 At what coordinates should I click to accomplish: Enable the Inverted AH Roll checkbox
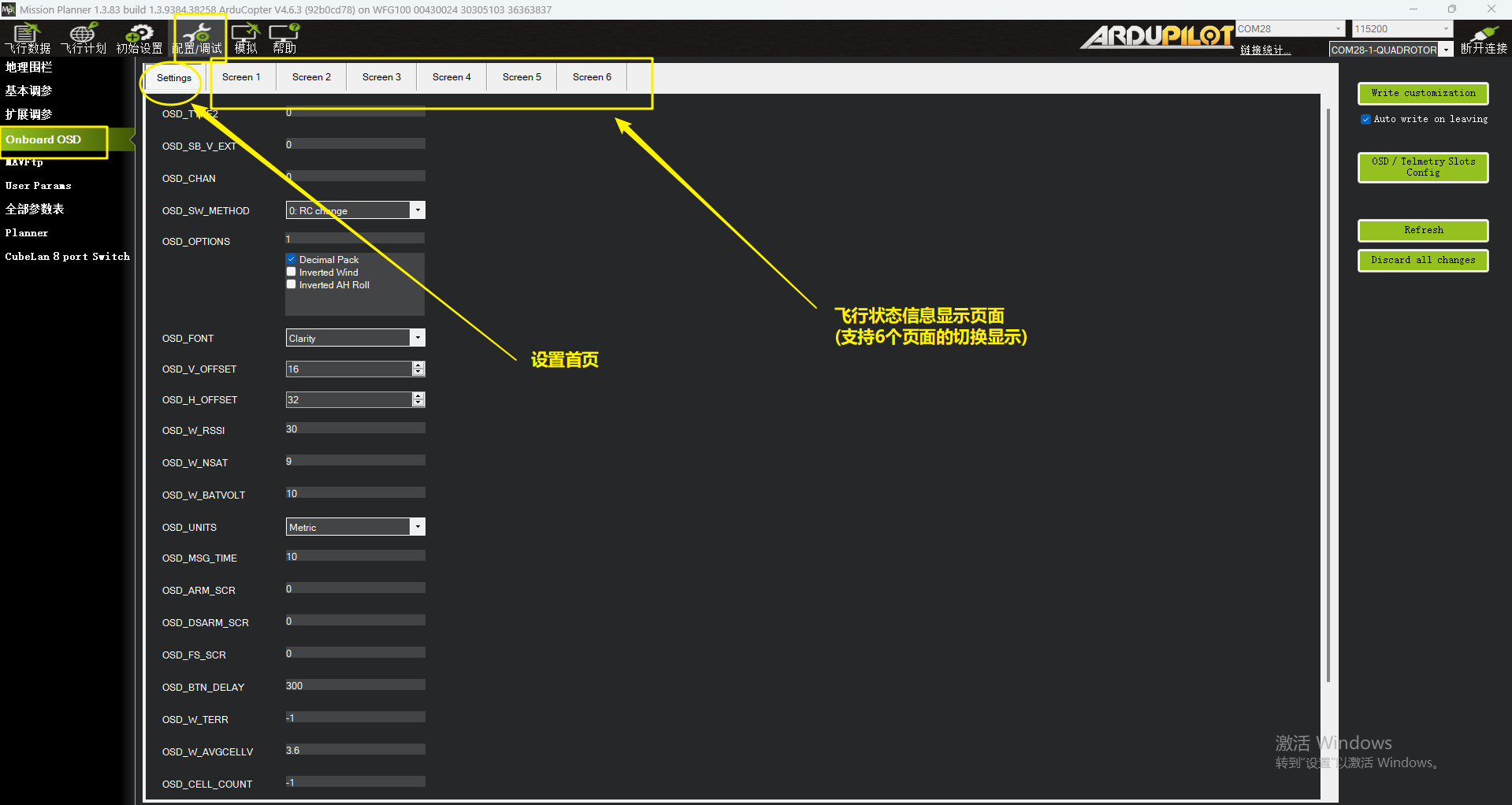292,284
